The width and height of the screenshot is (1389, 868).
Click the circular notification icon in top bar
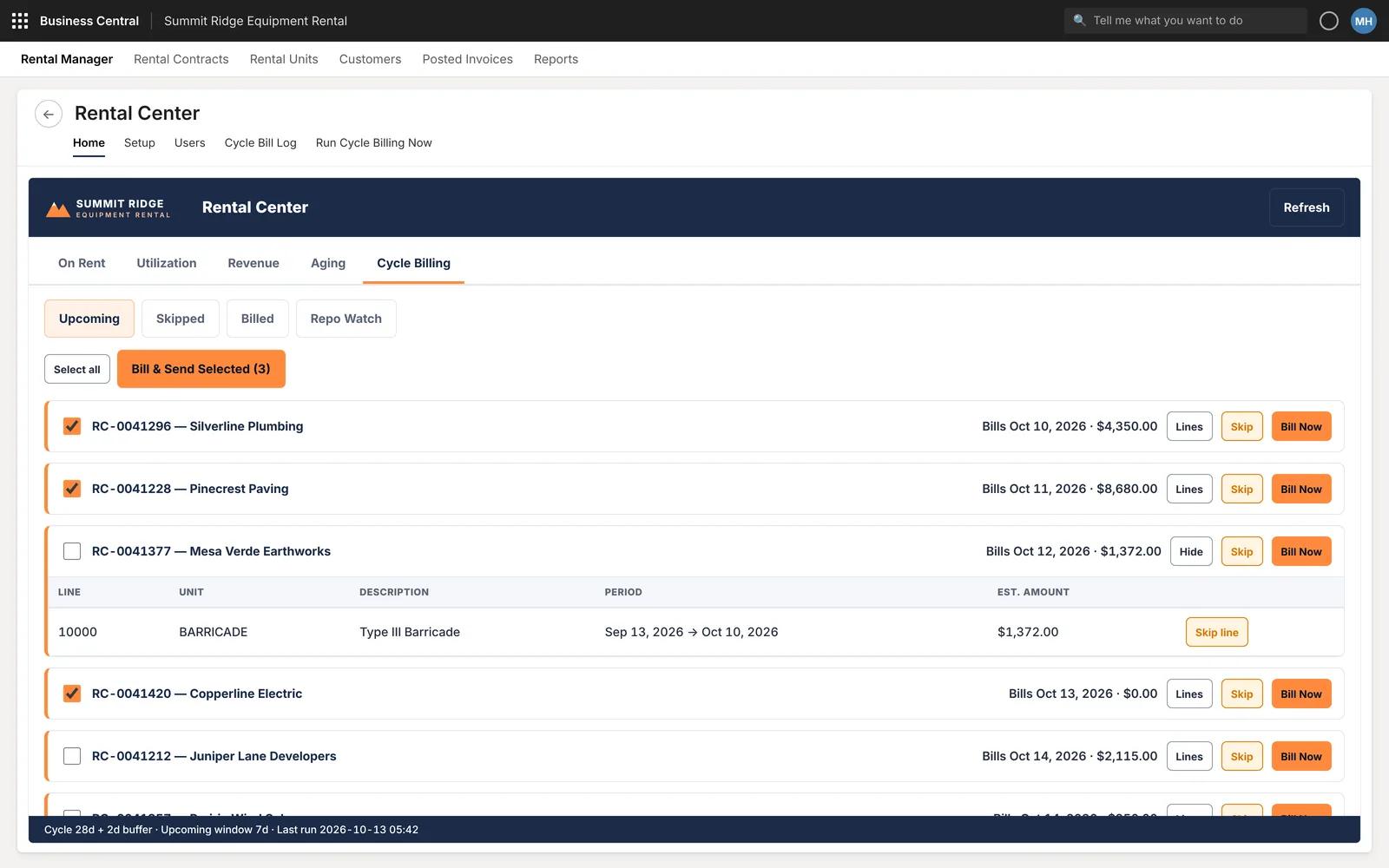tap(1328, 21)
